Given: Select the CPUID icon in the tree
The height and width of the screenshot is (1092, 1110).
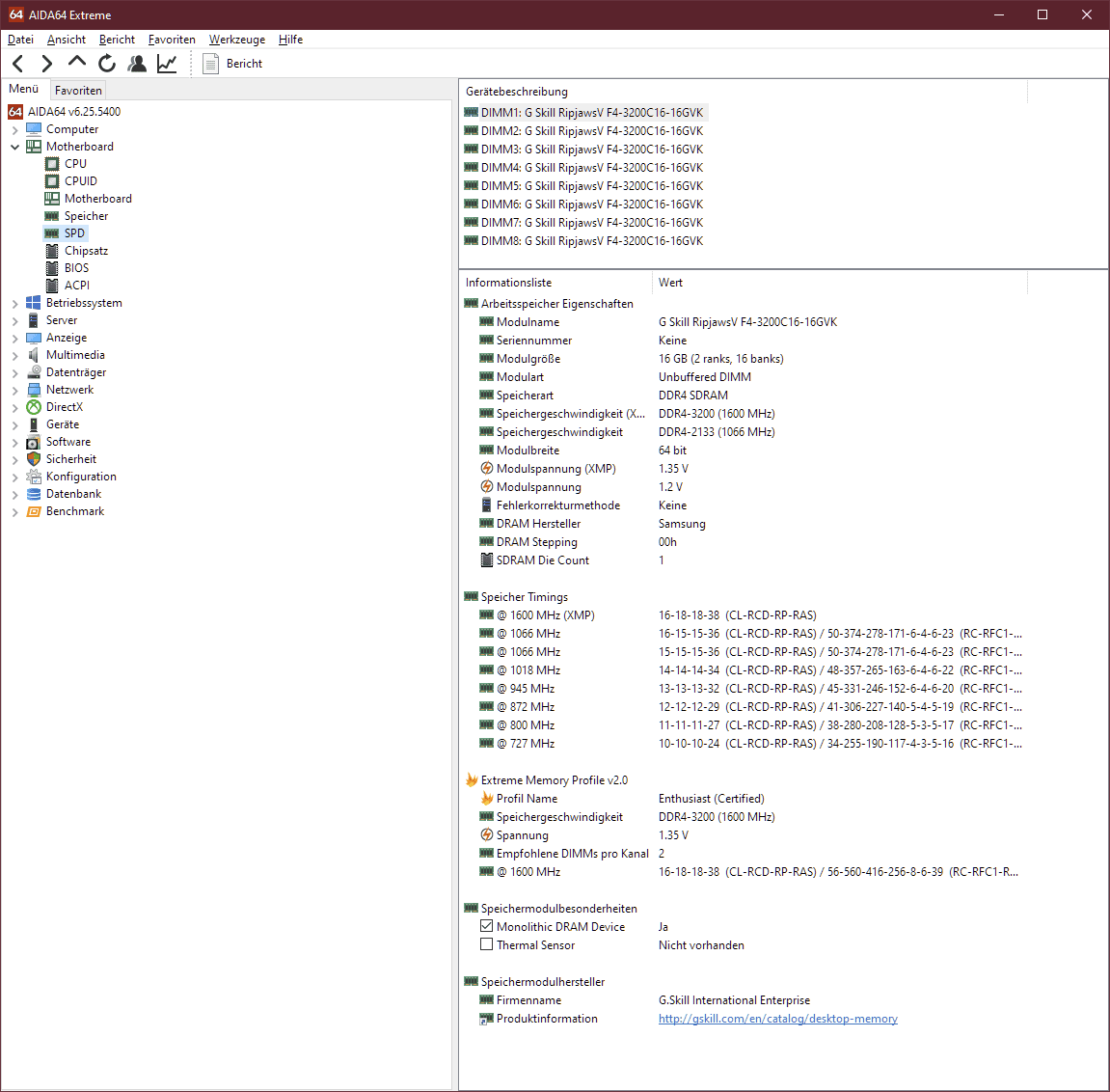Looking at the screenshot, I should tap(52, 181).
